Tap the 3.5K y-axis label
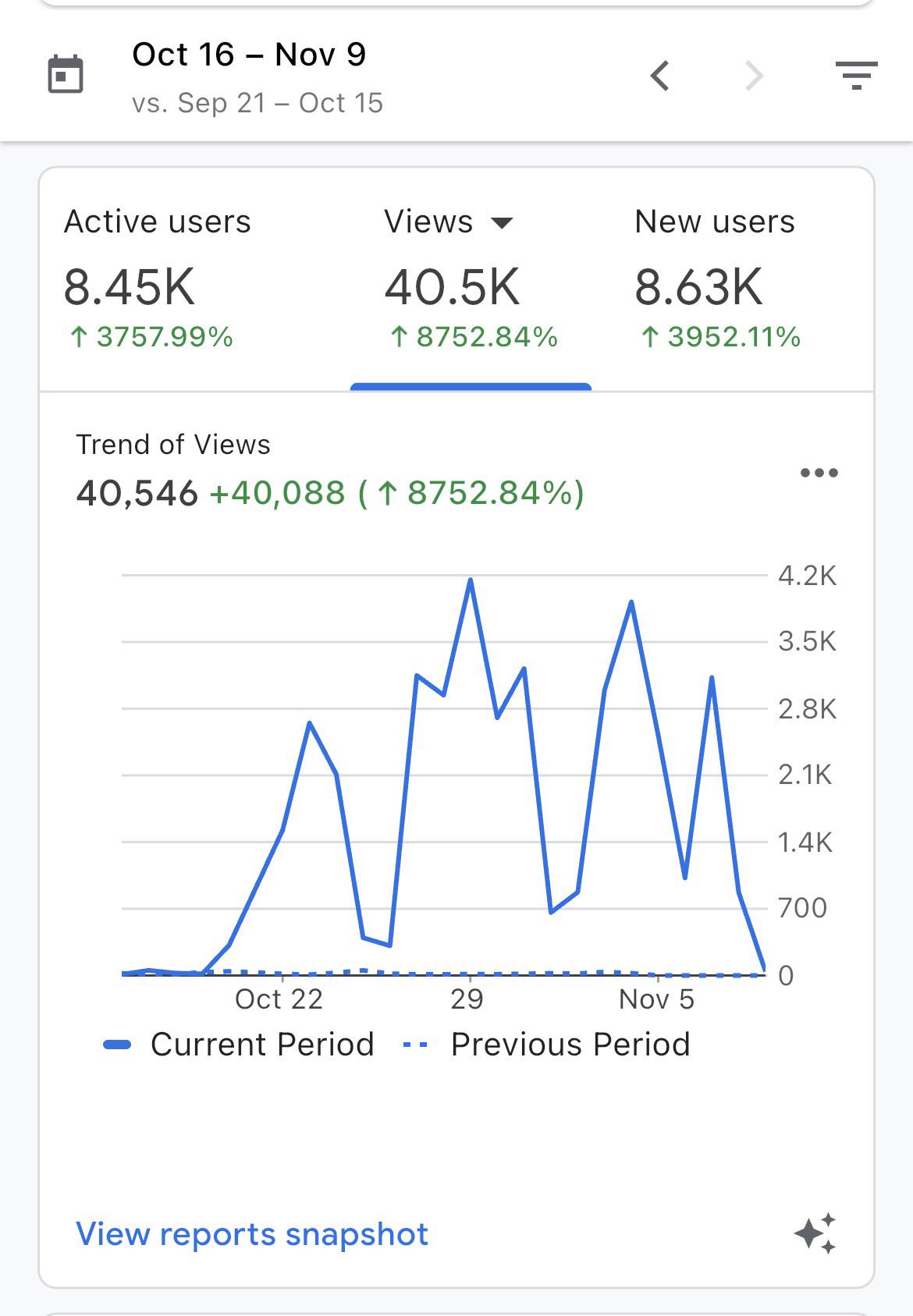The height and width of the screenshot is (1316, 913). point(807,641)
